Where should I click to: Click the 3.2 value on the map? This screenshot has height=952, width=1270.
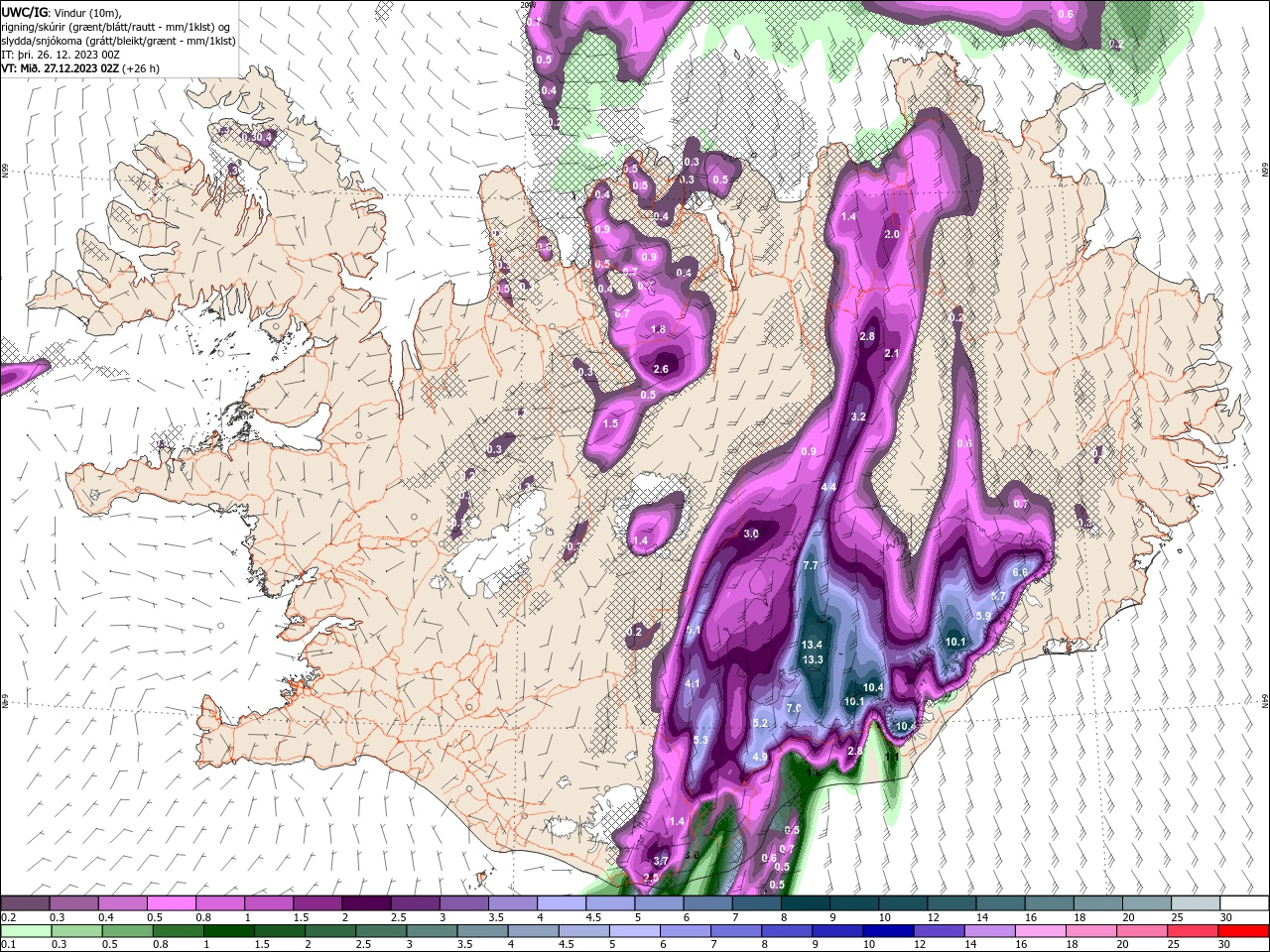pyautogui.click(x=859, y=416)
